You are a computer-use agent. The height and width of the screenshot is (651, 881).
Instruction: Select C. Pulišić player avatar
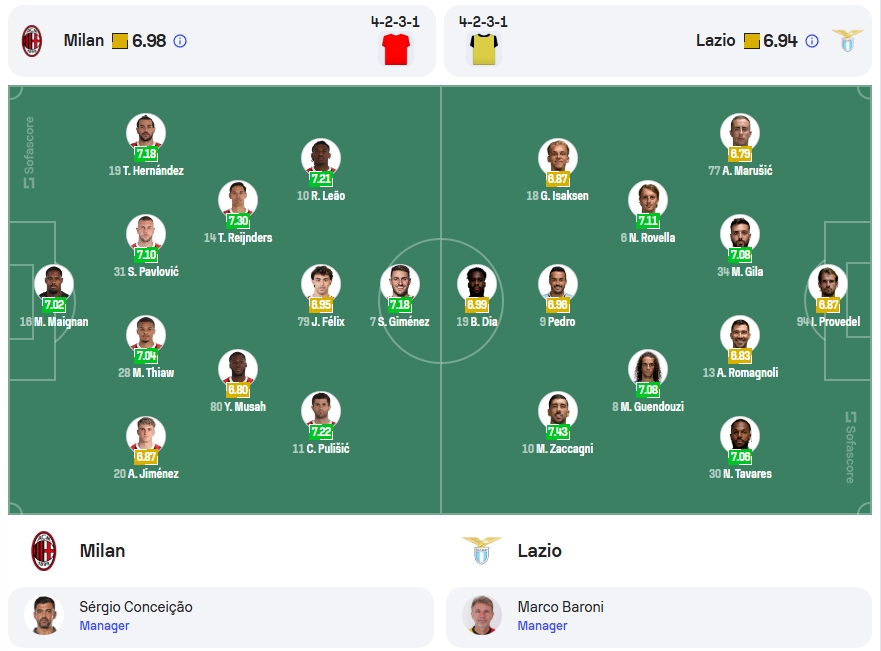(x=321, y=411)
